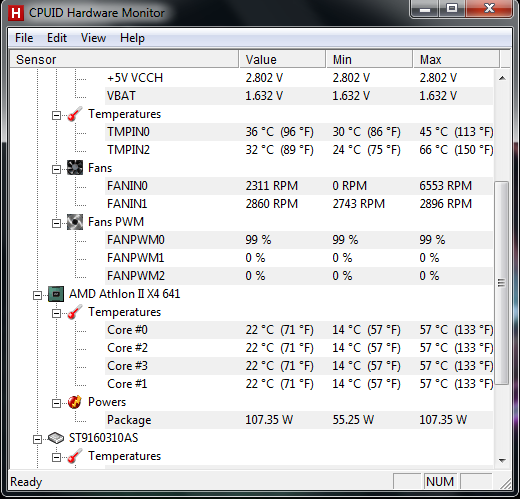Select the TMPIN0 row
This screenshot has height=499, width=520.
click(299, 132)
